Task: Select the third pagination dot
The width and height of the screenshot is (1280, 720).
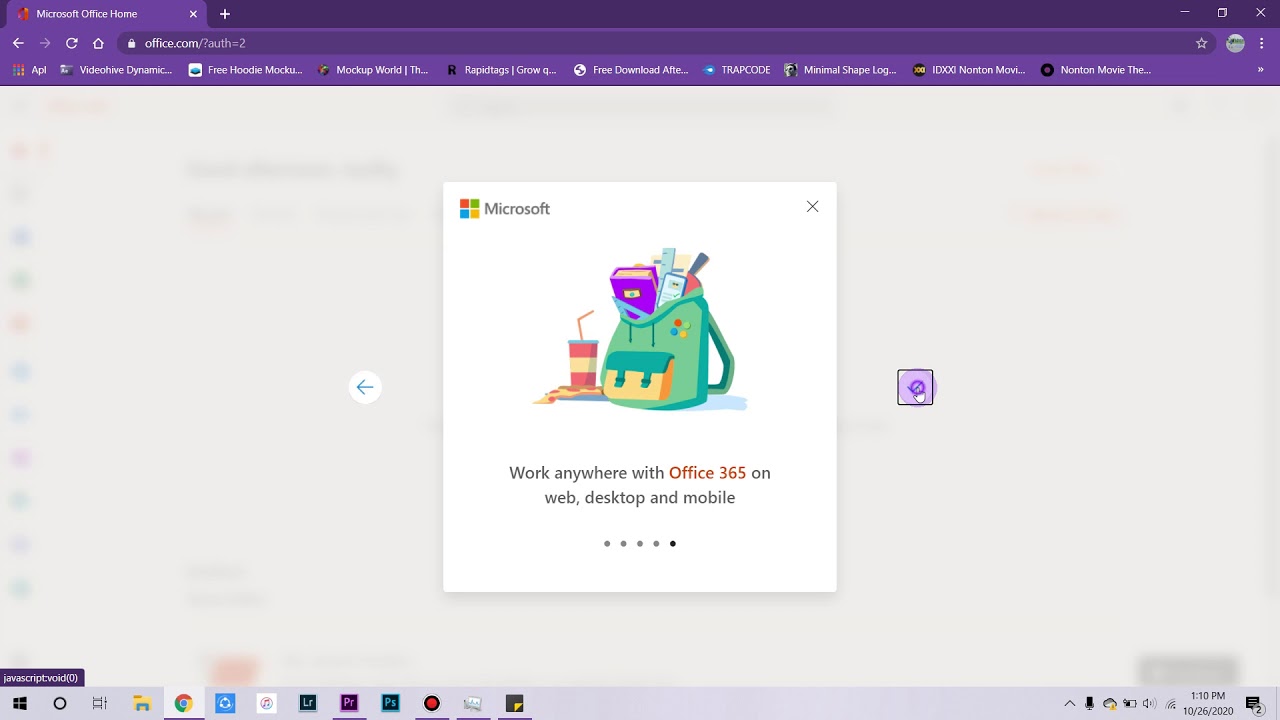Action: 640,544
